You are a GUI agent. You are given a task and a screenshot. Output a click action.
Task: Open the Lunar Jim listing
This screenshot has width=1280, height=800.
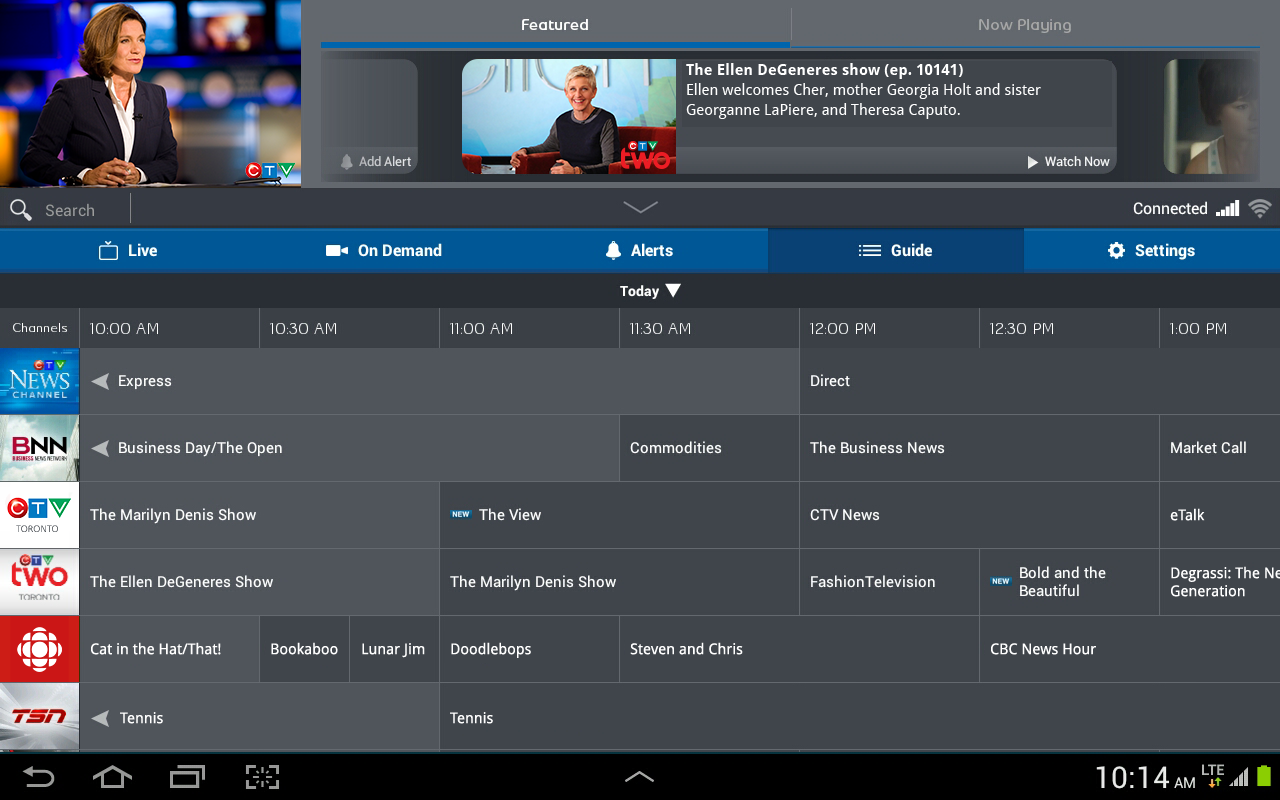click(x=394, y=649)
